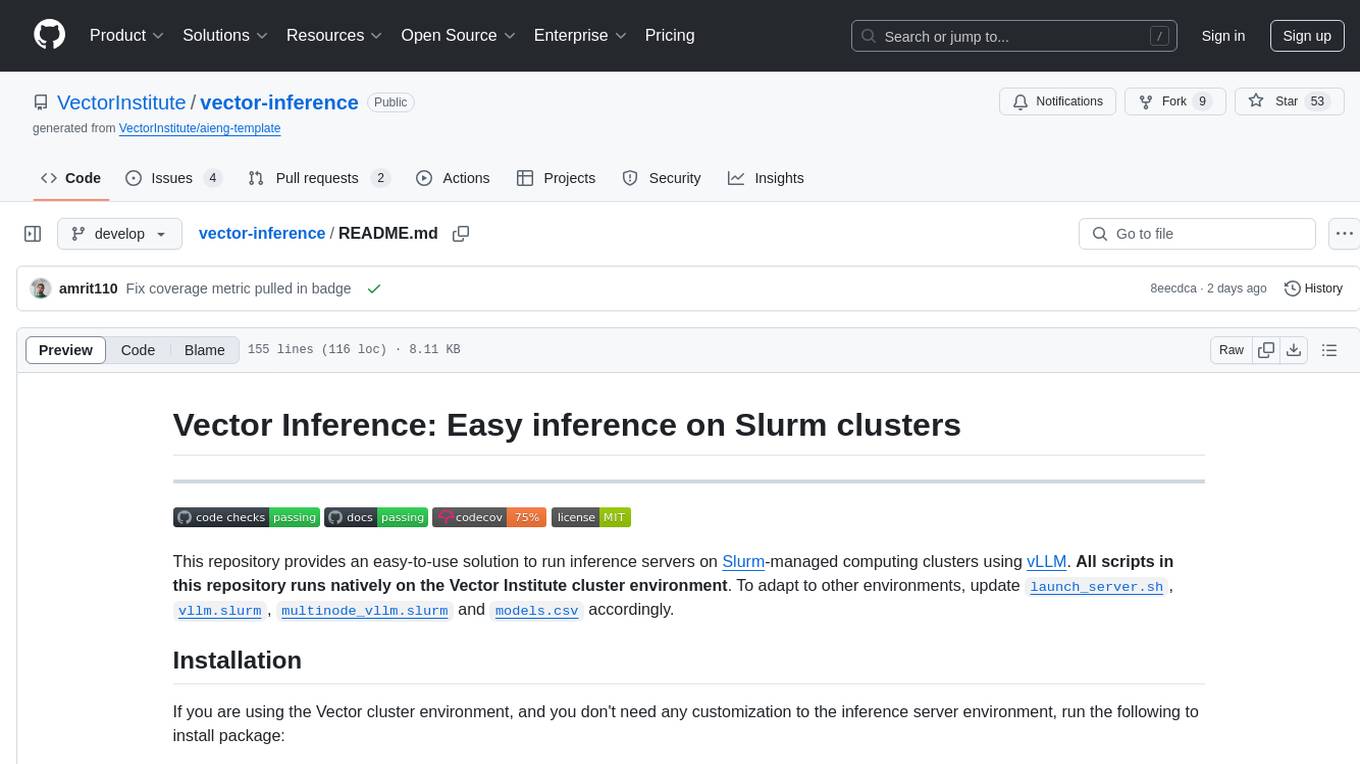Open the vLLM link

[1047, 561]
